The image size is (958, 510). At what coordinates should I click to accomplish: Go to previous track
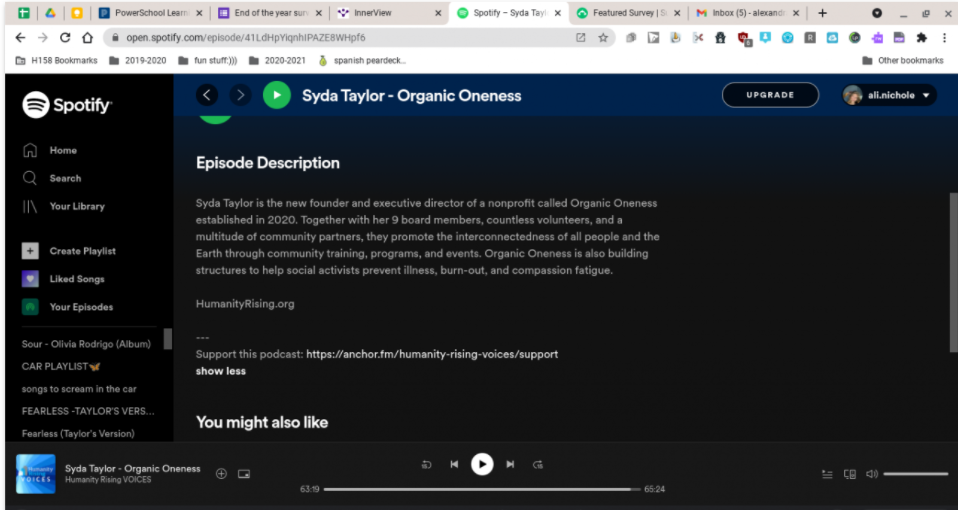[x=454, y=464]
